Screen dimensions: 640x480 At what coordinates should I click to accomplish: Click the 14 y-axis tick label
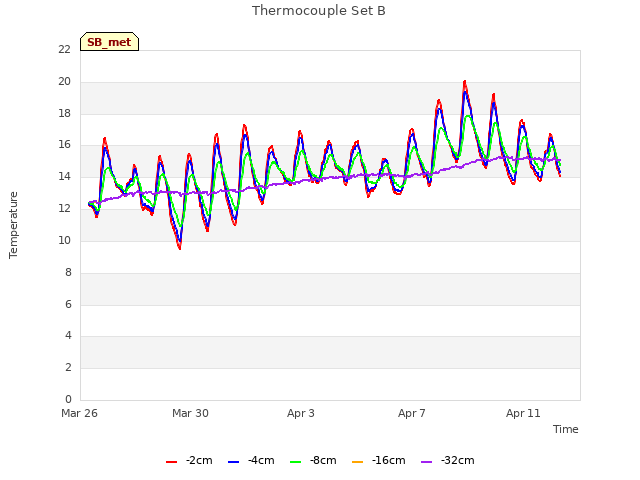tap(64, 177)
